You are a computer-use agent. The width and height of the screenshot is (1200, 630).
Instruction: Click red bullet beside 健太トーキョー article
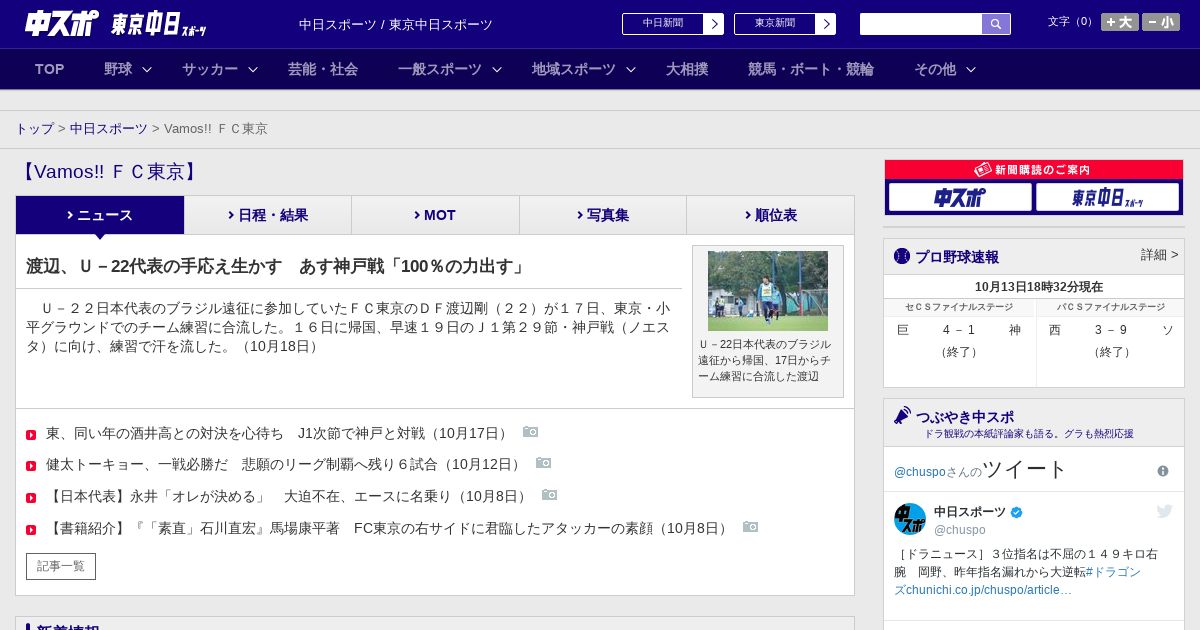click(31, 466)
